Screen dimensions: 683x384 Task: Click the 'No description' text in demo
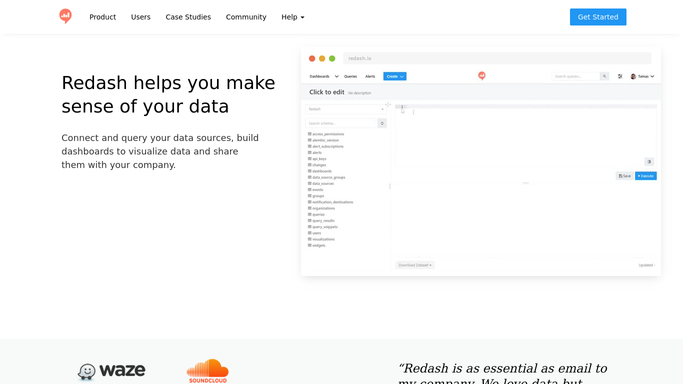[x=359, y=93]
